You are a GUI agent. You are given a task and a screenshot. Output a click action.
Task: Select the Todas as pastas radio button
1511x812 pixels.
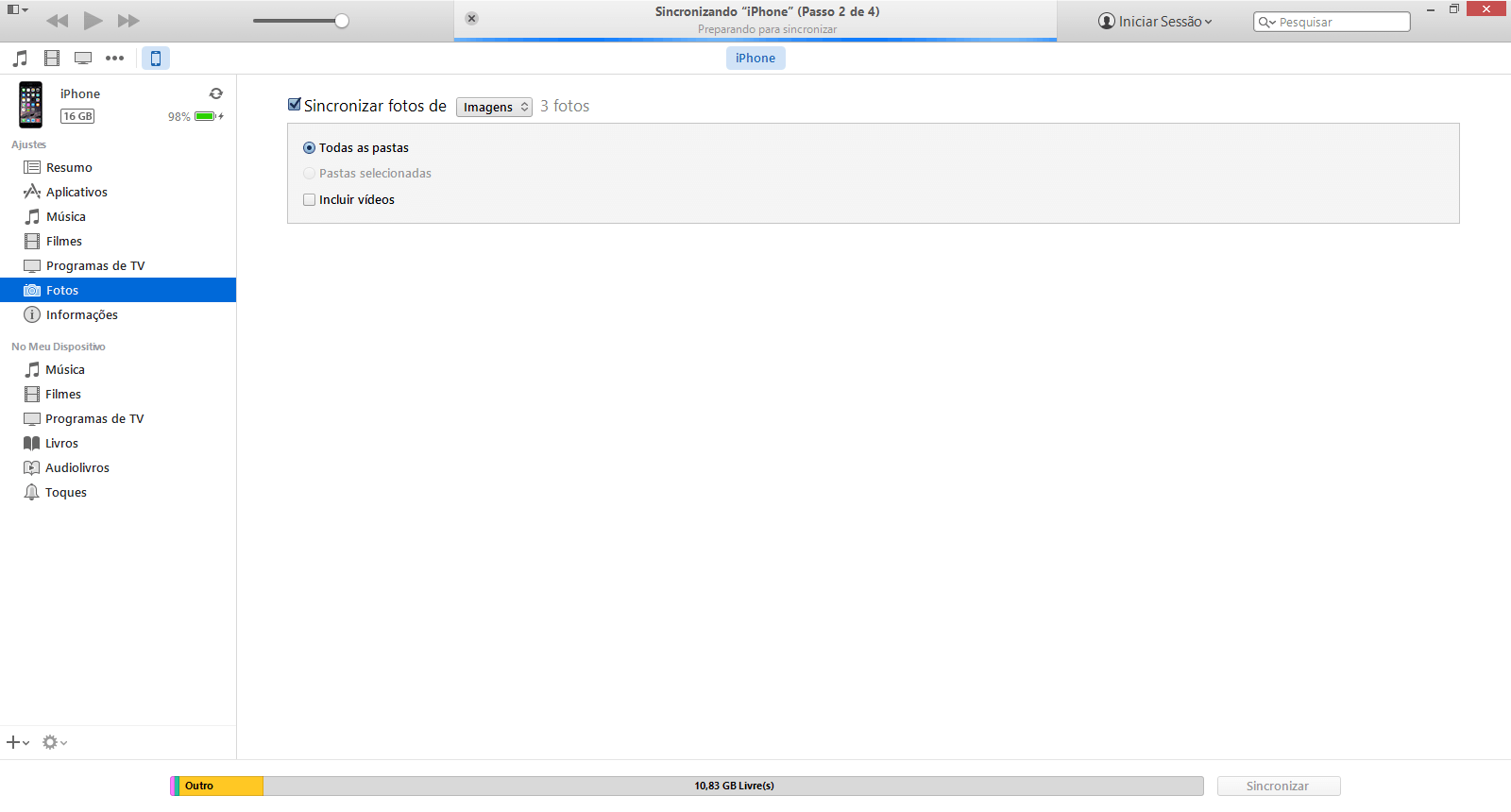tap(309, 148)
